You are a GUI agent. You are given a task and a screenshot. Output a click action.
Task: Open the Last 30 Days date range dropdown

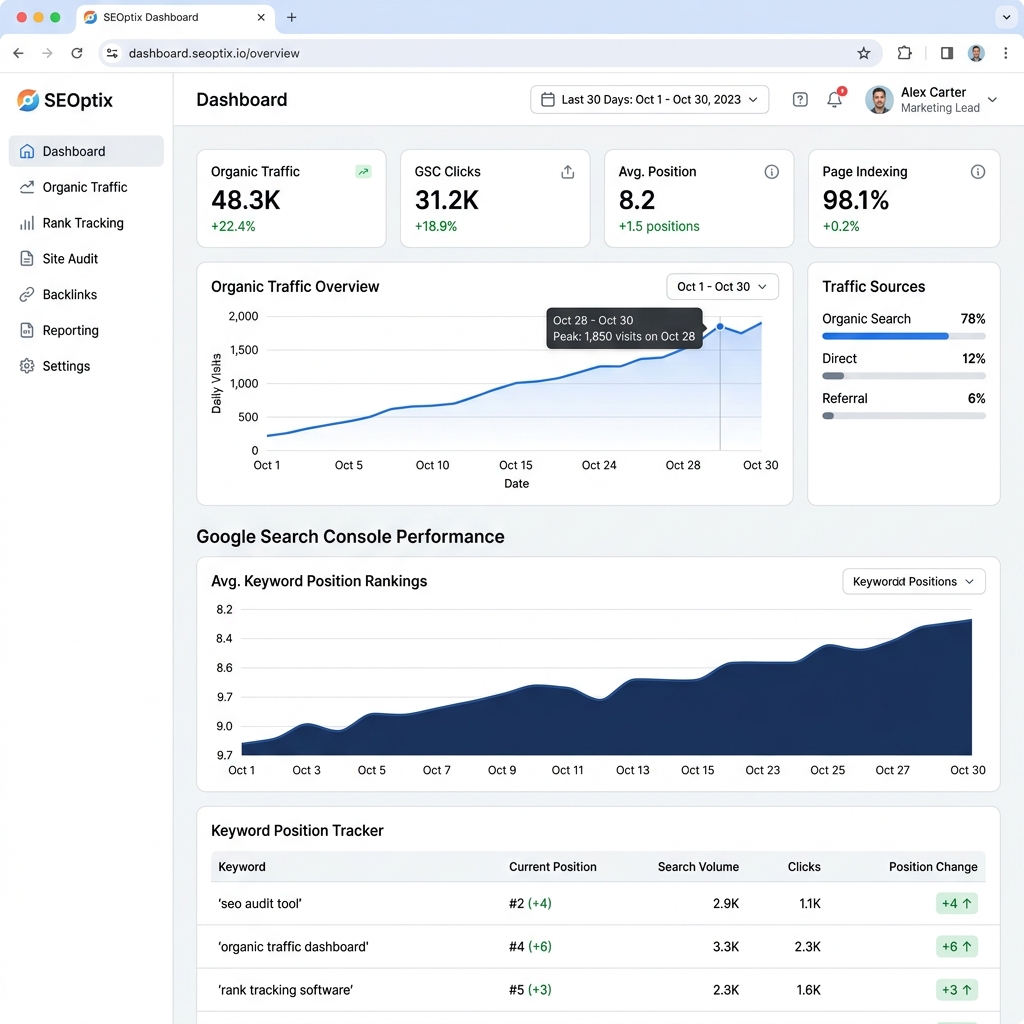pyautogui.click(x=649, y=99)
